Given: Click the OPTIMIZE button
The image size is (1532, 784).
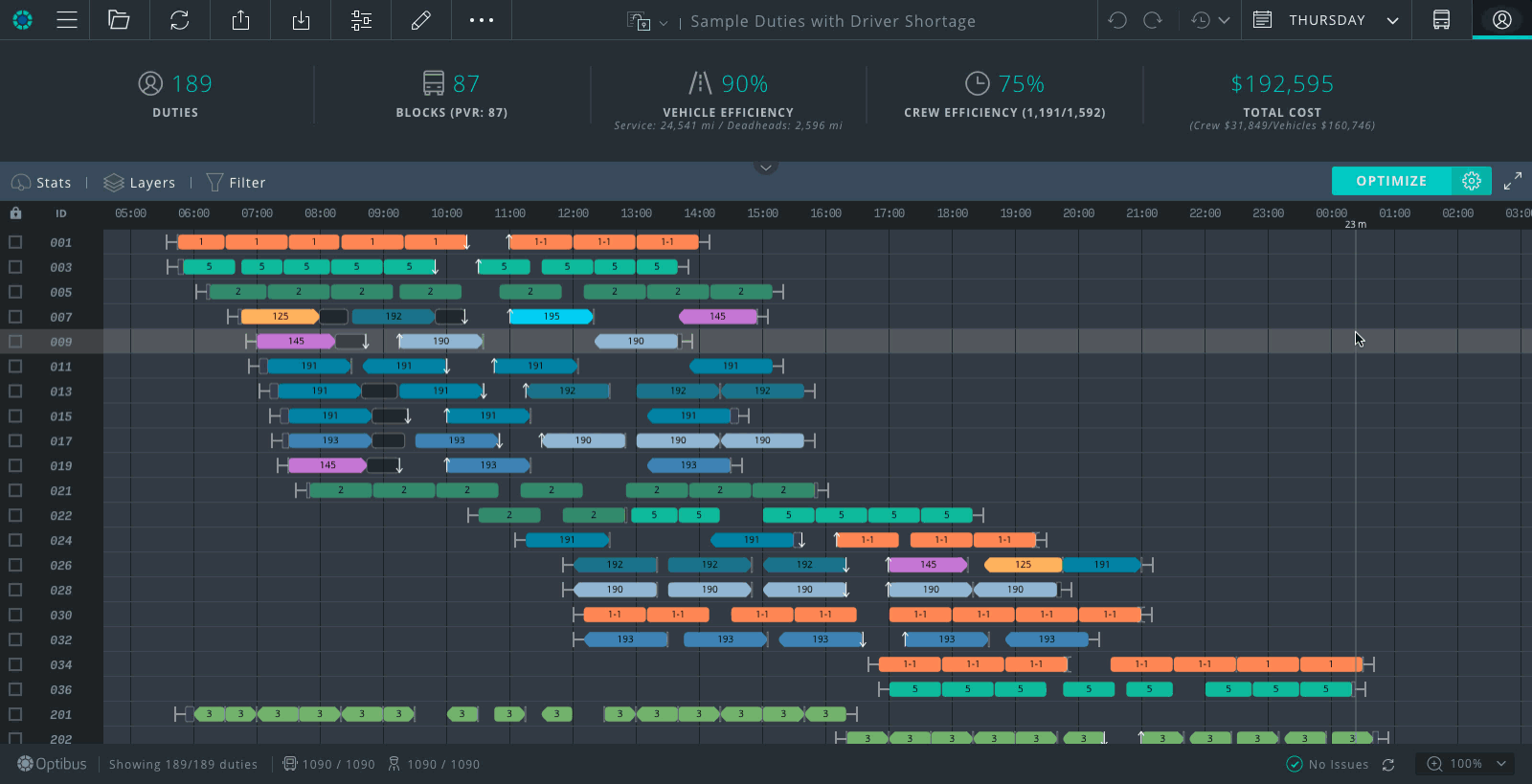Looking at the screenshot, I should [1391, 181].
